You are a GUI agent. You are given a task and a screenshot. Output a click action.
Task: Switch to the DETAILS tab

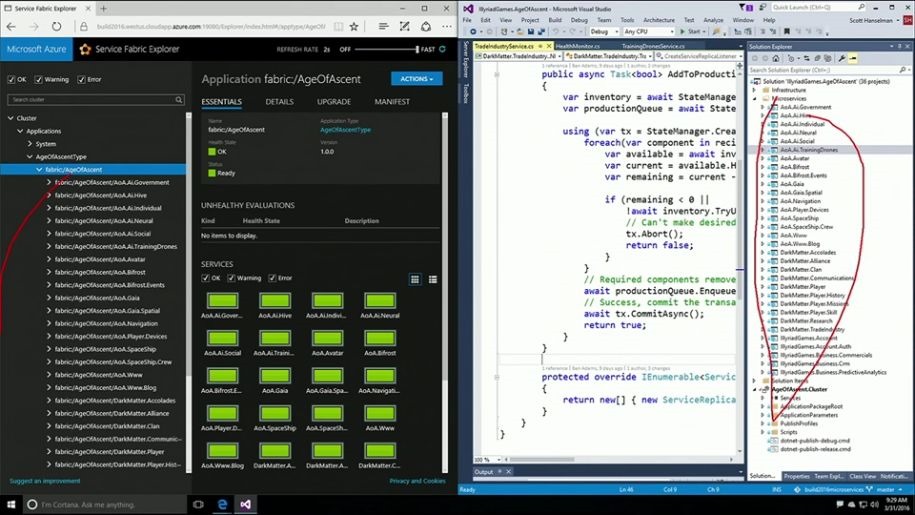(x=279, y=102)
